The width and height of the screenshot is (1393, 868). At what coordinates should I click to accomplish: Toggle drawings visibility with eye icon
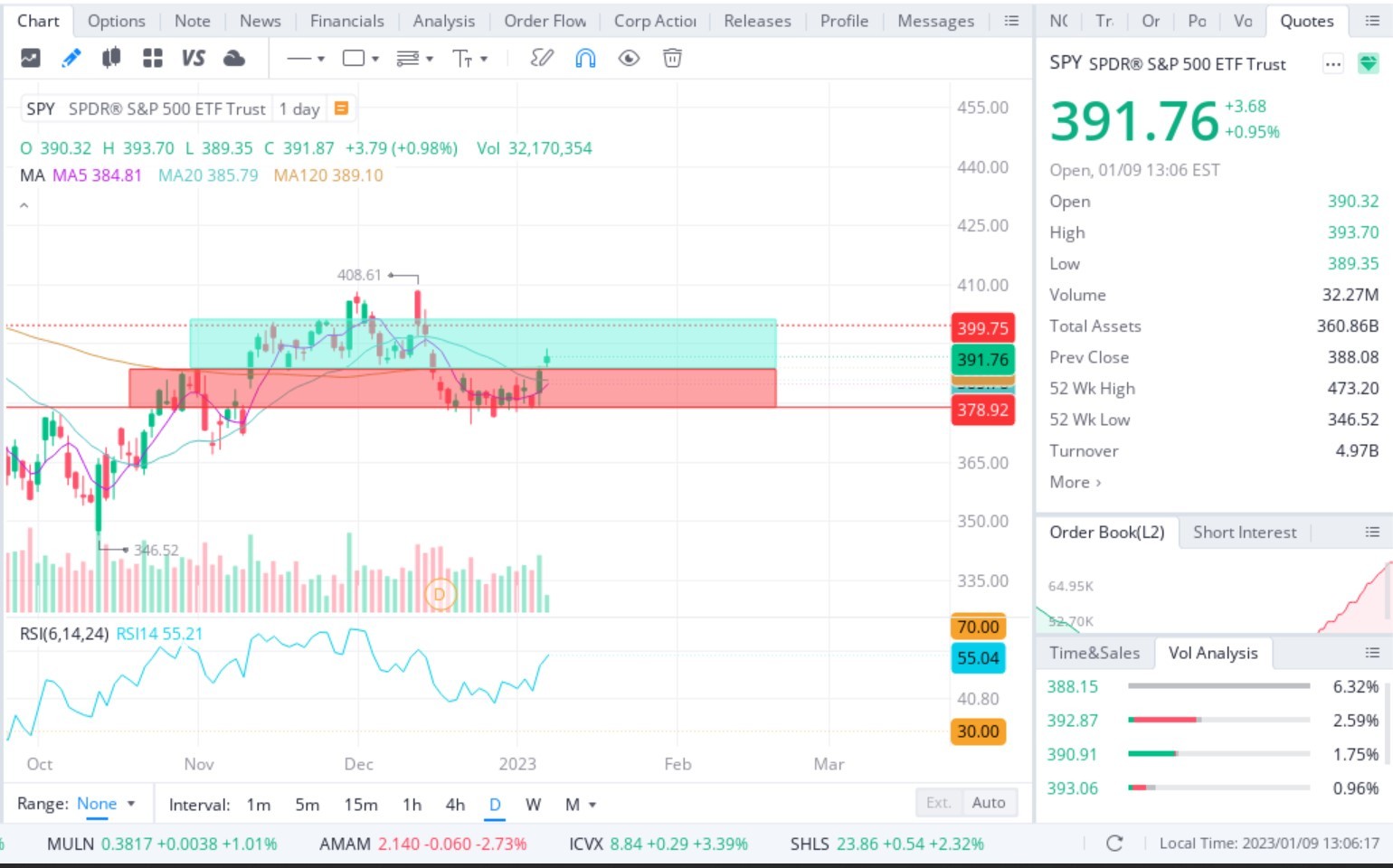pyautogui.click(x=629, y=59)
